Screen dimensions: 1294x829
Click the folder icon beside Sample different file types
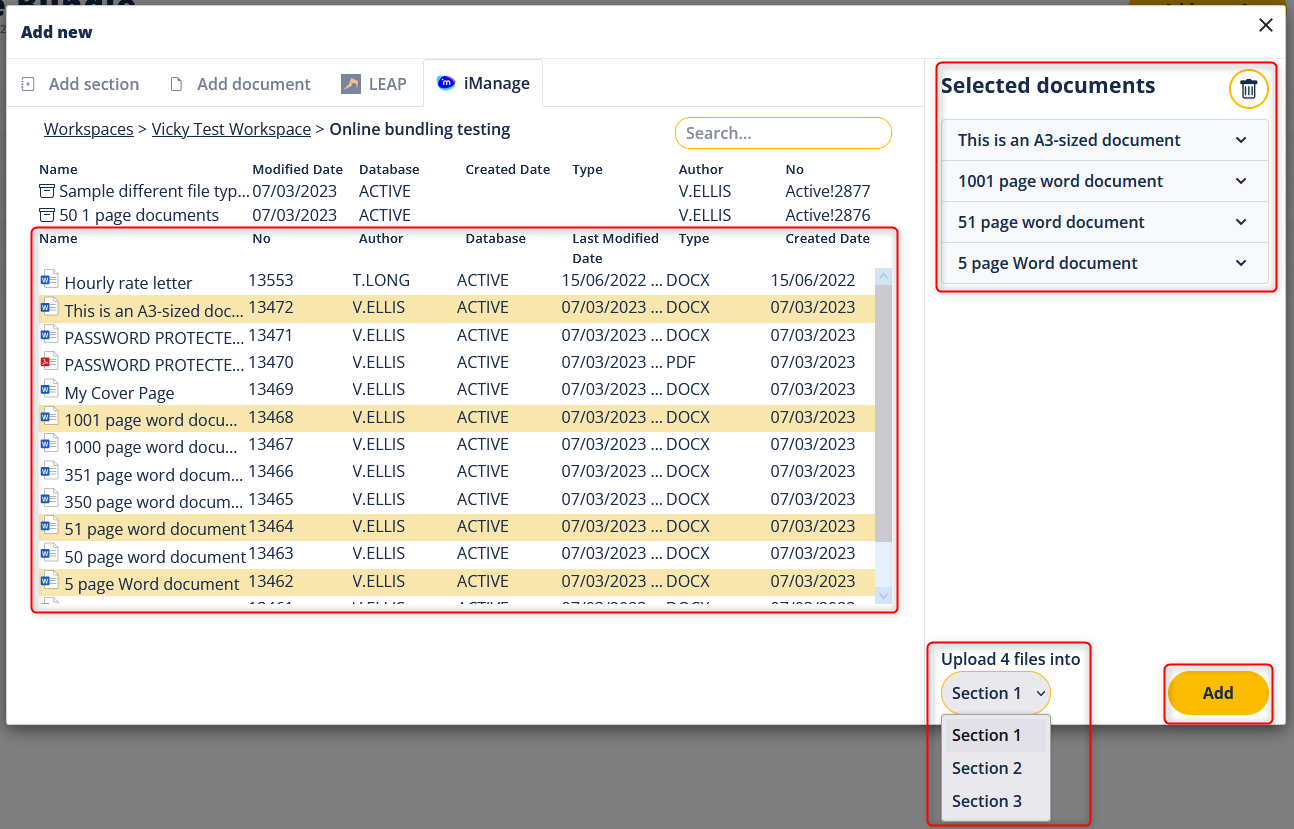[47, 190]
